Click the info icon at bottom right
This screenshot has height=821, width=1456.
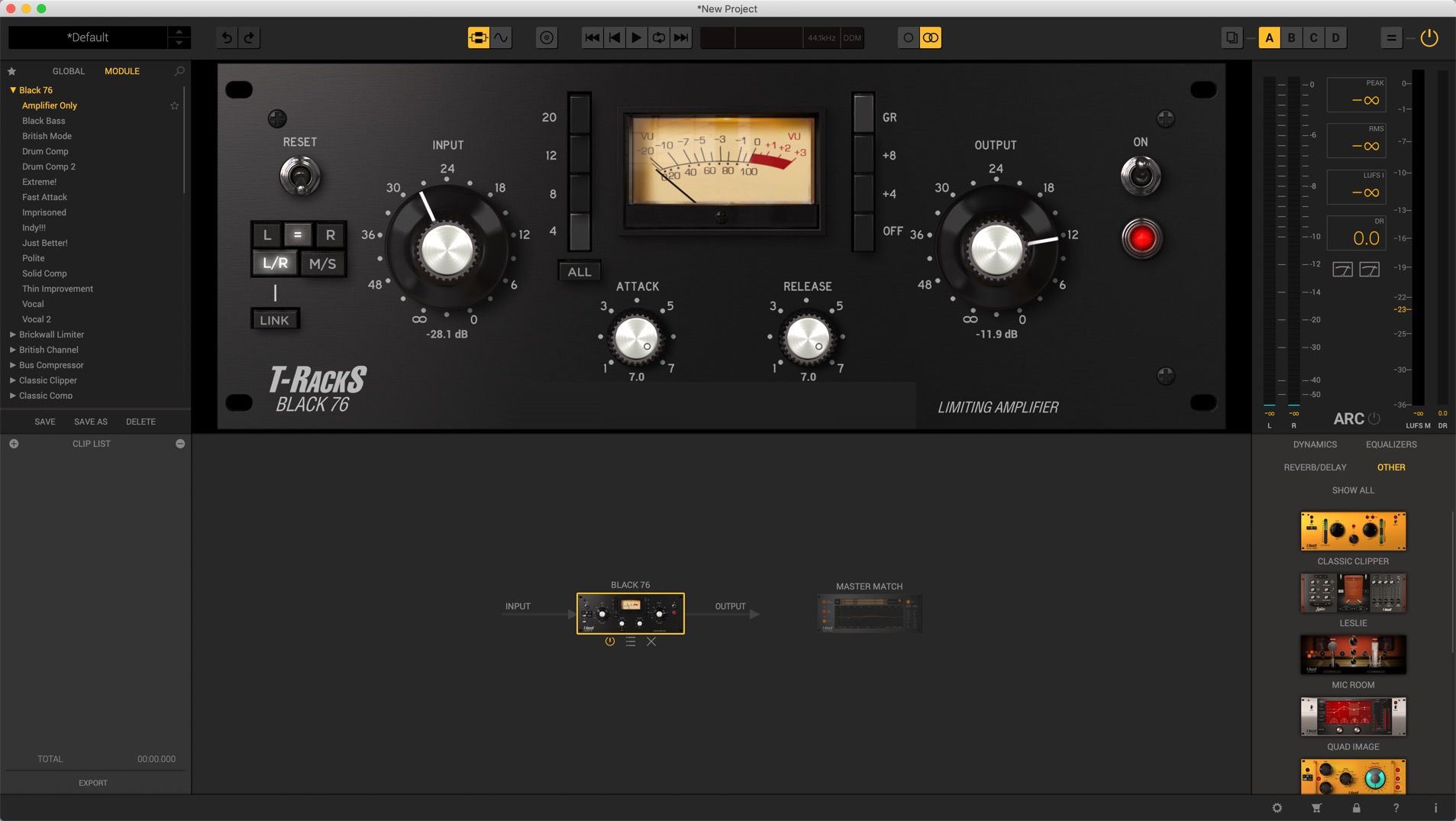click(1435, 808)
